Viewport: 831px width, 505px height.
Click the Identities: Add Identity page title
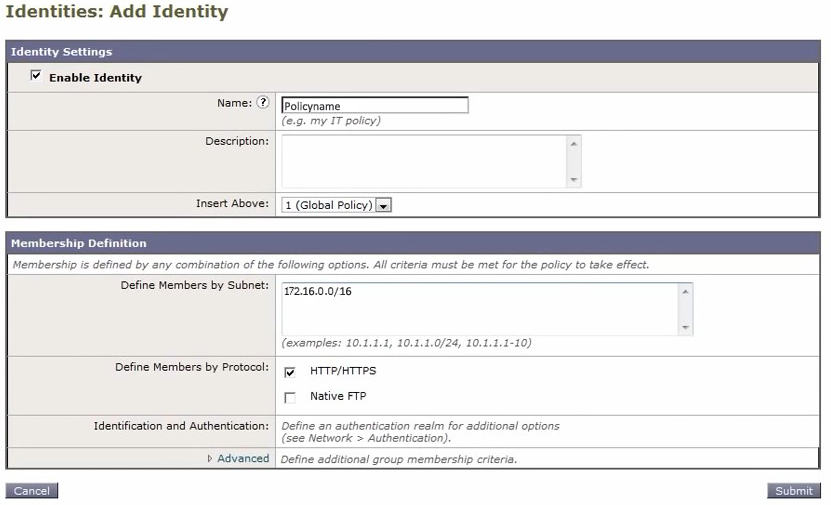[117, 13]
